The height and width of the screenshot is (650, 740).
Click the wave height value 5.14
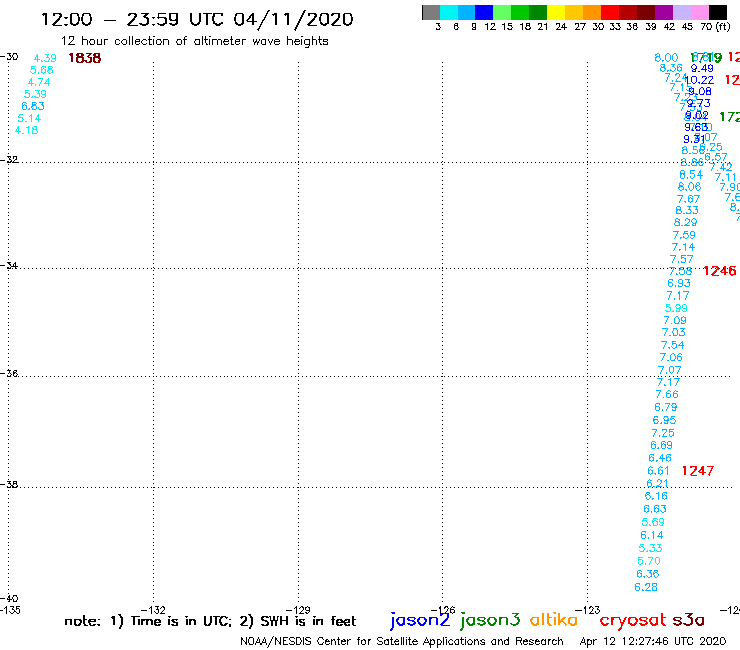[29, 118]
